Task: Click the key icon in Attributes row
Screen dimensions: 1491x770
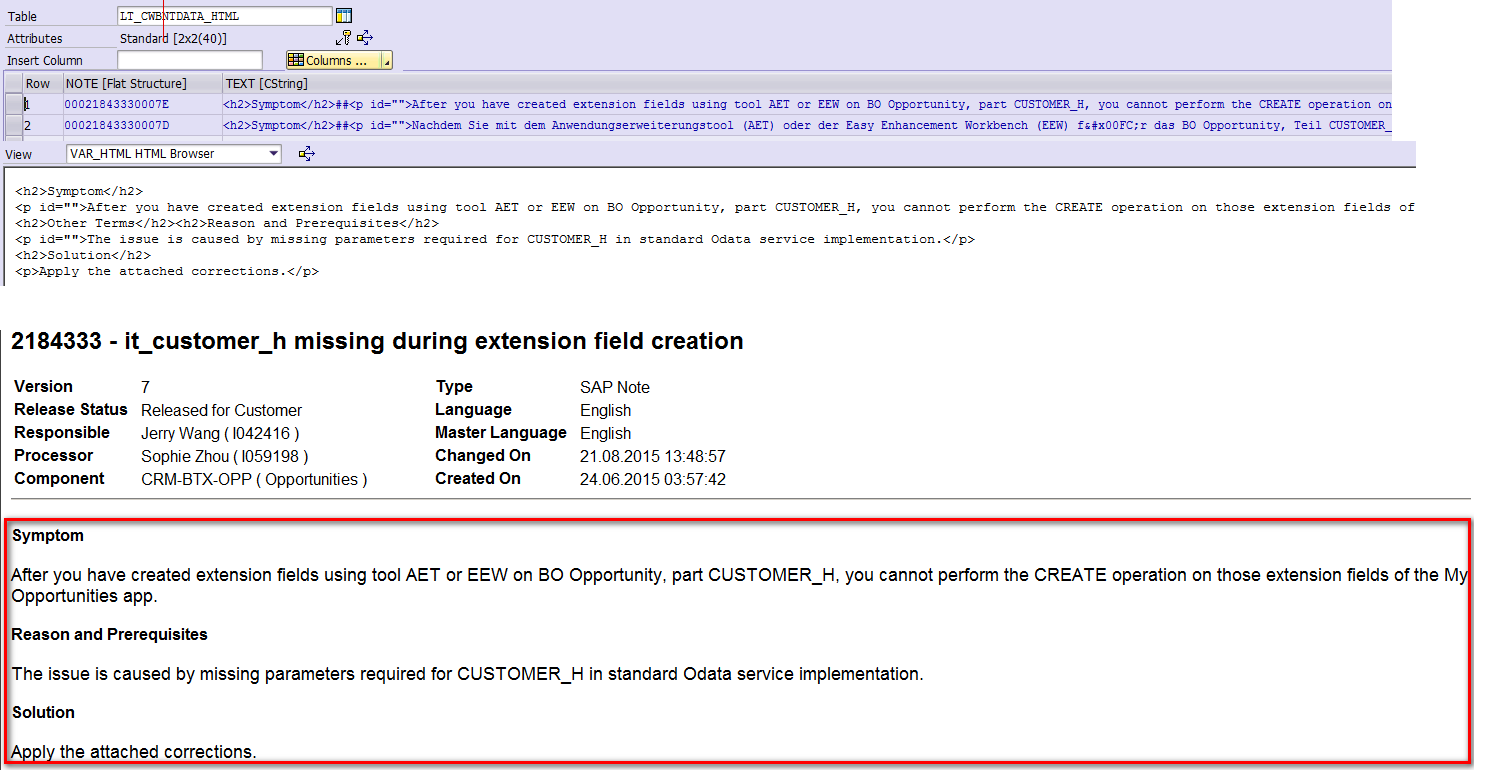Action: pos(344,38)
